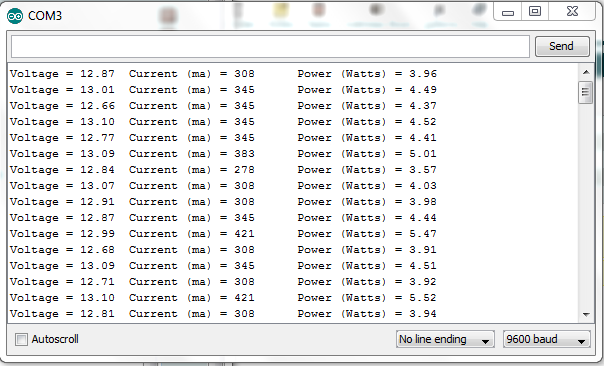Viewport: 604px width, 366px height.
Task: Click the Voltage = 12.77 reading
Action: coord(62,138)
